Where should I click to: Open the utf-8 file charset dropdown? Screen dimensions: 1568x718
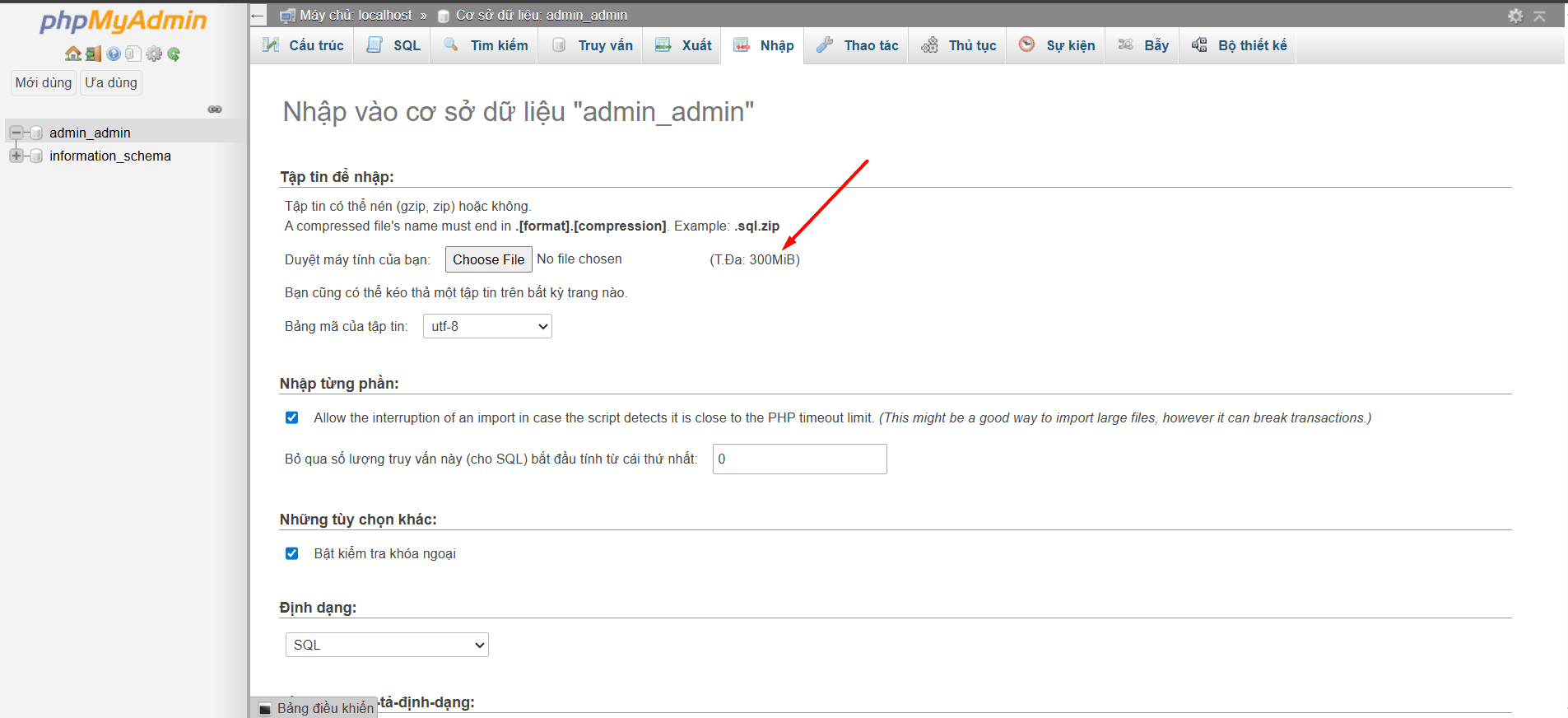tap(487, 326)
